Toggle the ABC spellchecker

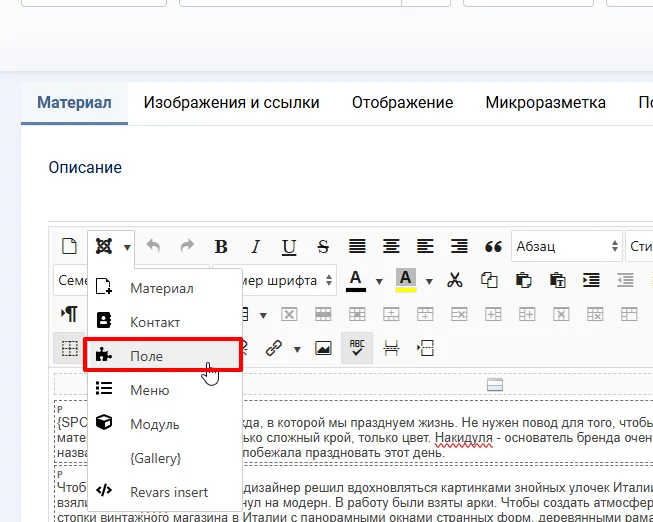click(x=357, y=348)
